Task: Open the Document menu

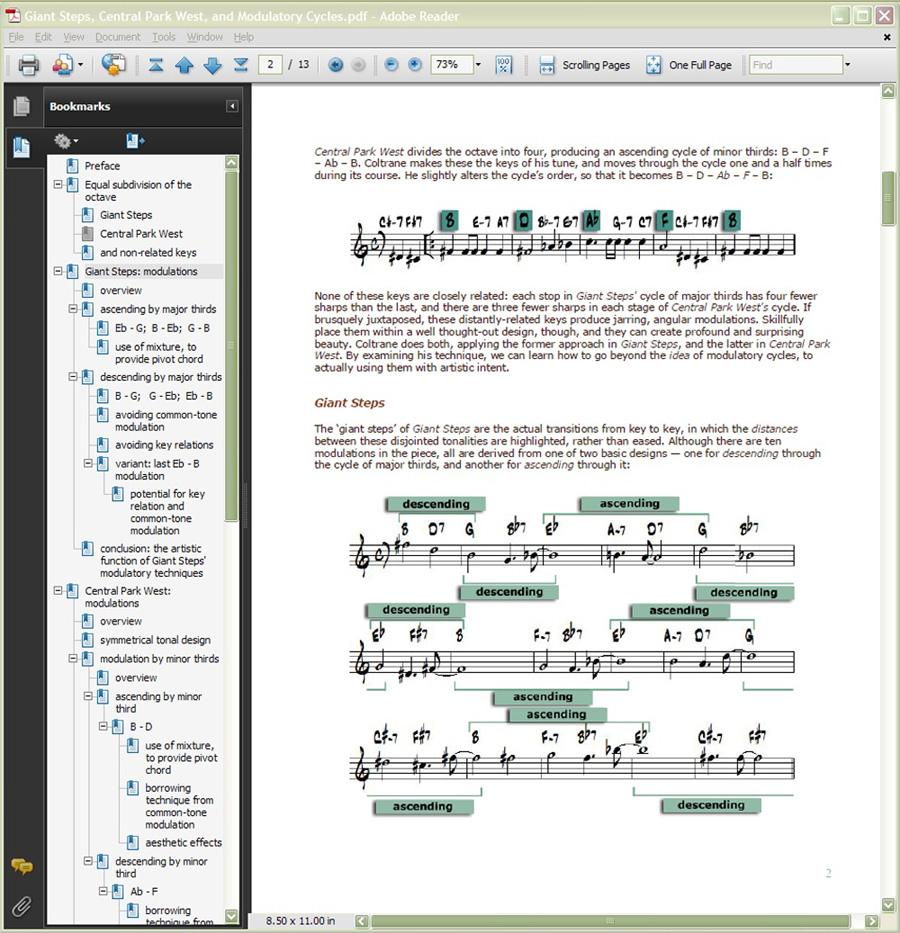Action: (118, 37)
